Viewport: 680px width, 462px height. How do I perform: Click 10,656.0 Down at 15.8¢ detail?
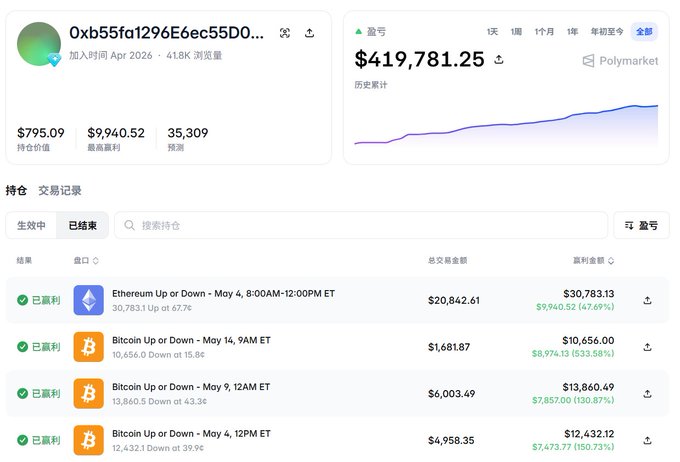158,355
